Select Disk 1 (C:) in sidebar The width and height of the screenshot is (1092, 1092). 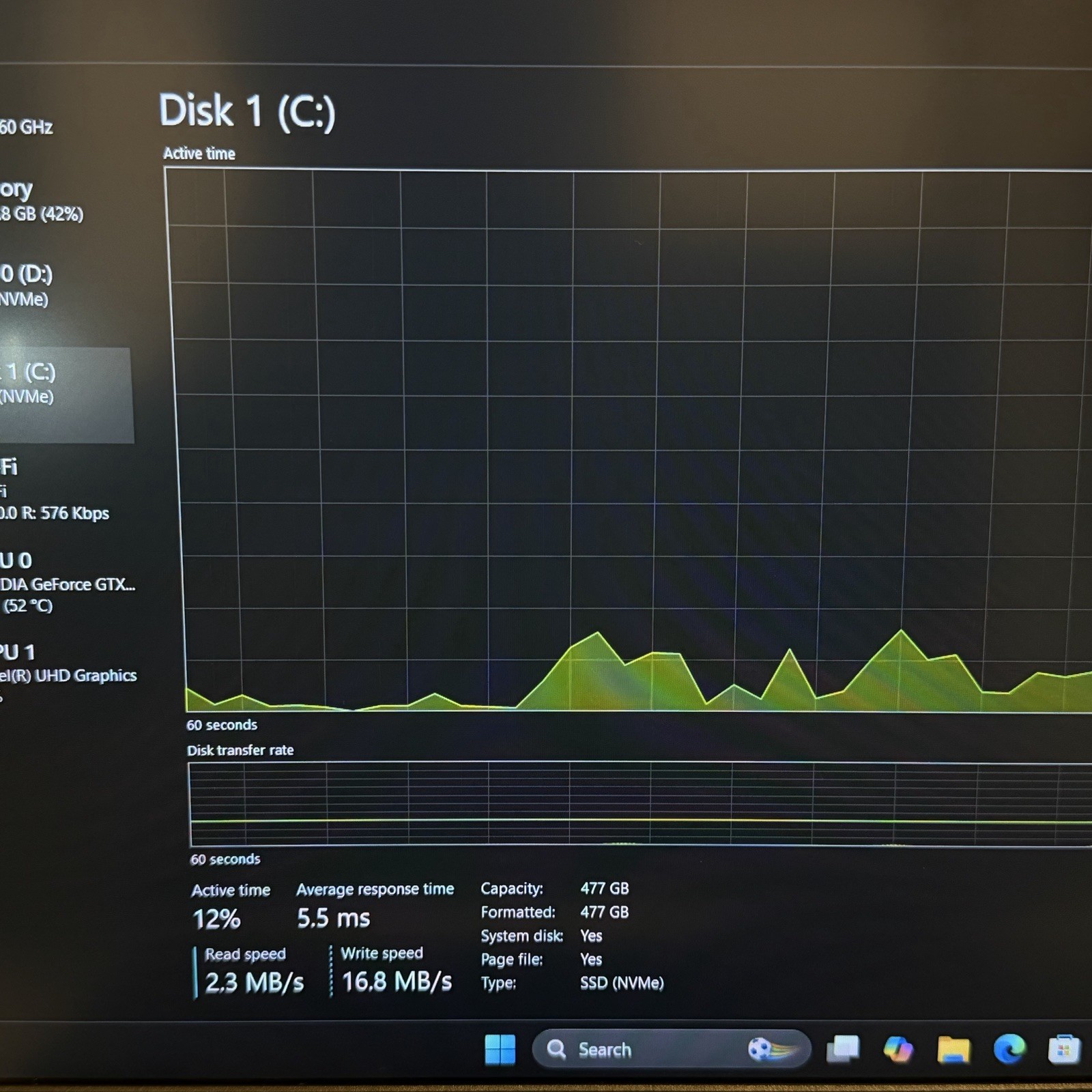click(x=66, y=394)
